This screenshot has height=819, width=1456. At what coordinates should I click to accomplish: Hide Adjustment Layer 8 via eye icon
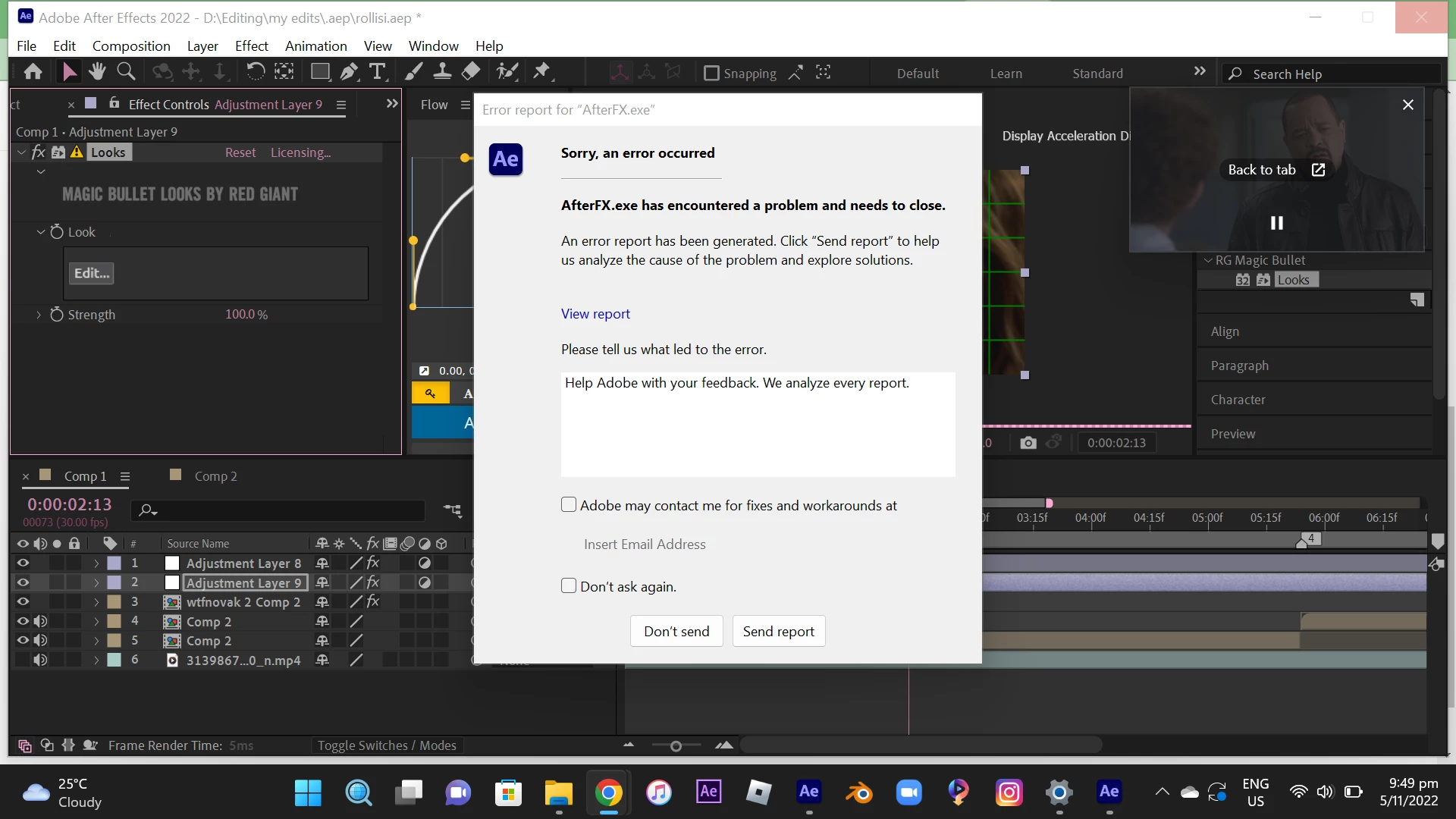click(23, 563)
